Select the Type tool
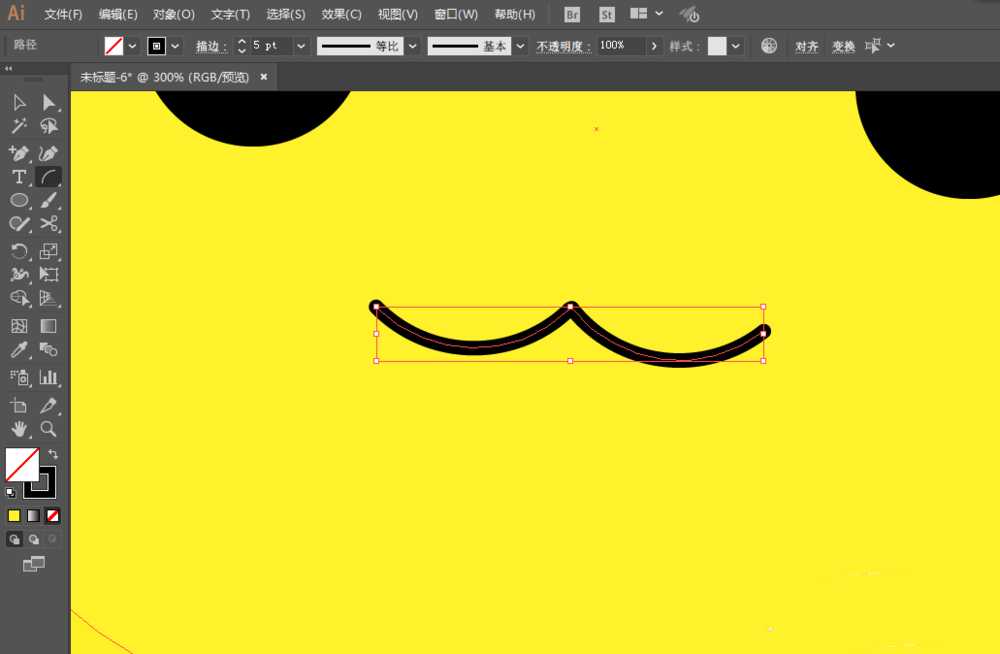 (x=18, y=177)
